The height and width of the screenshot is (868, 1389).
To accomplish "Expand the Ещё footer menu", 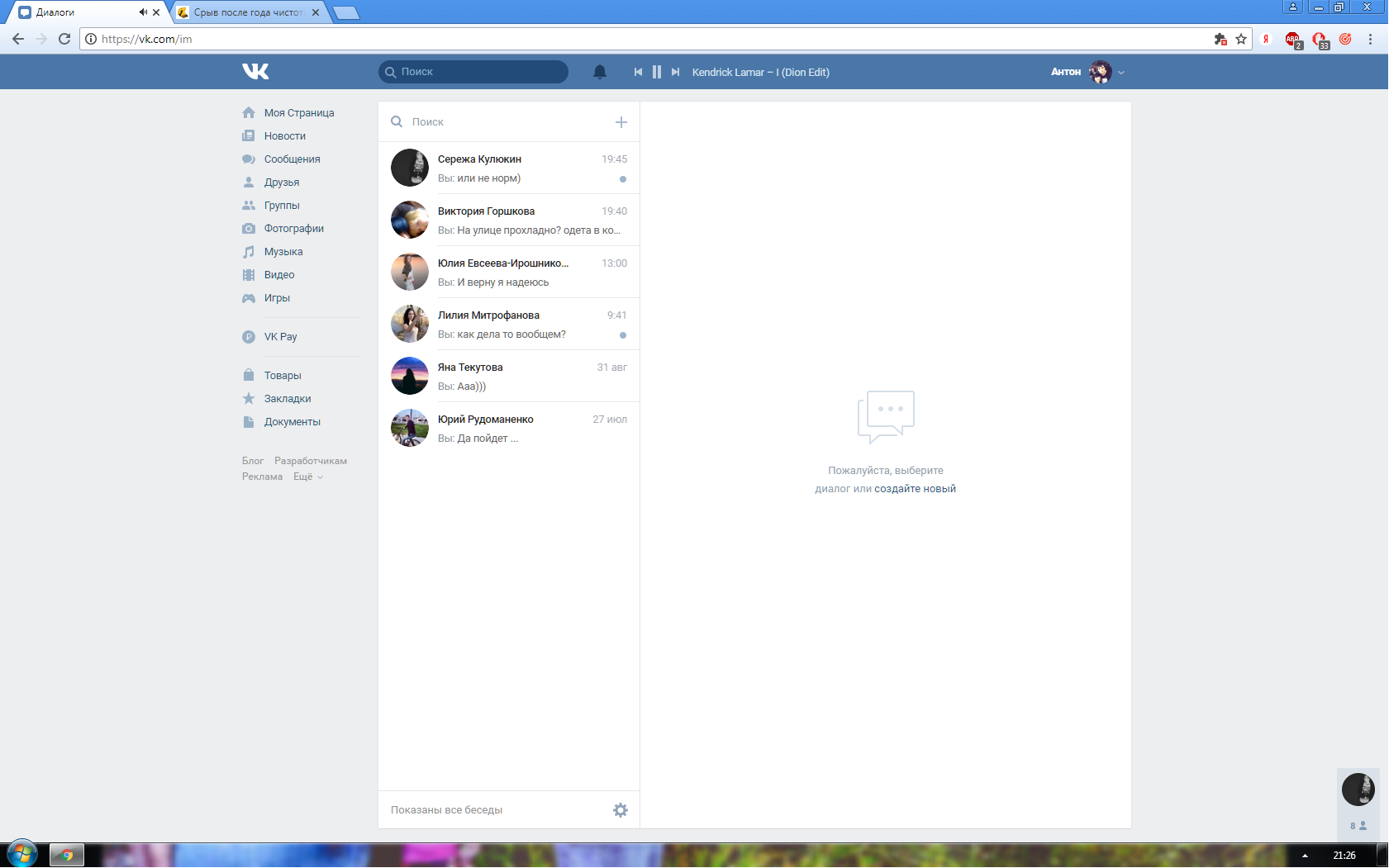I will tap(307, 477).
